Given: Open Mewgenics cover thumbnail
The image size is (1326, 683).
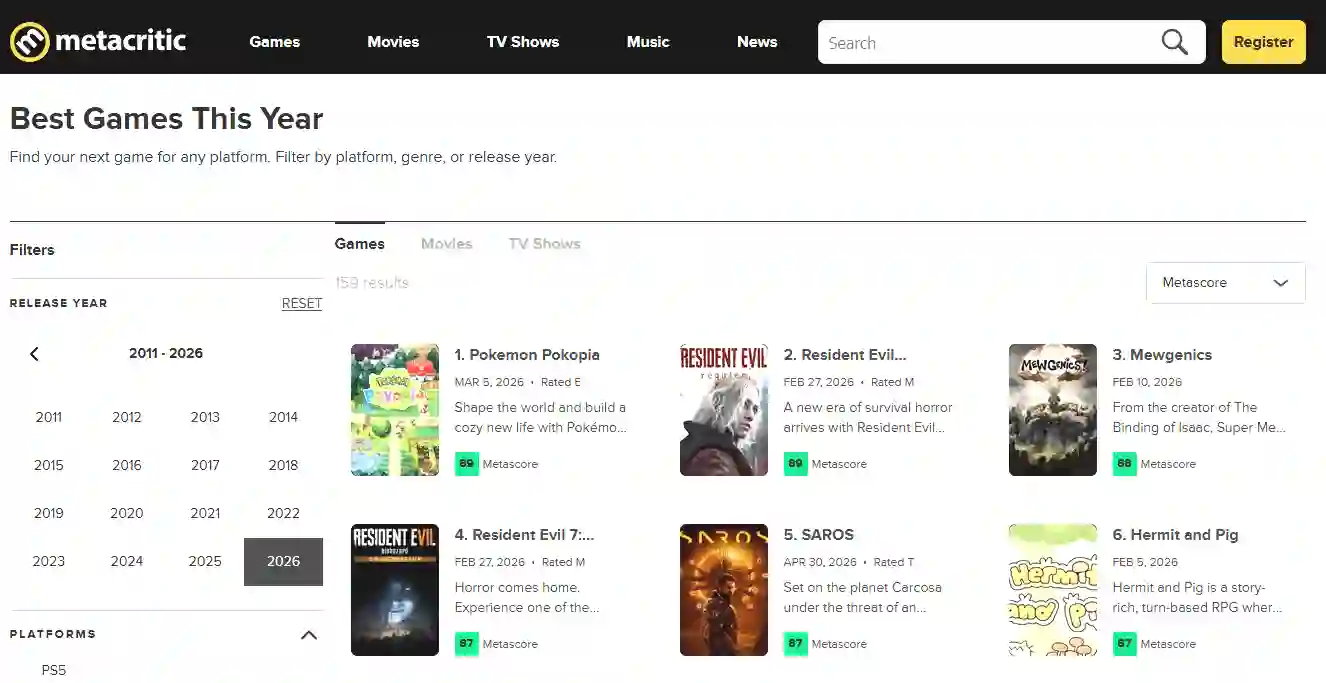Looking at the screenshot, I should click(x=1053, y=410).
